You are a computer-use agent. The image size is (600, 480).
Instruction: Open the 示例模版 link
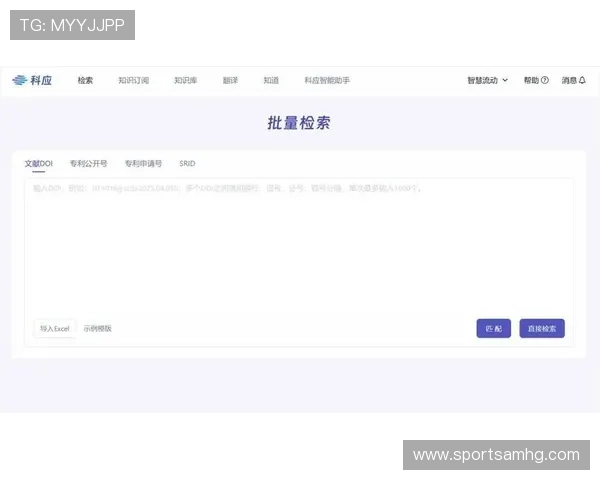coord(98,328)
